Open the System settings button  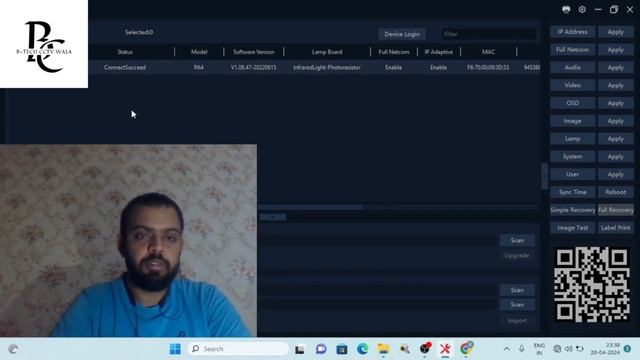pos(572,157)
